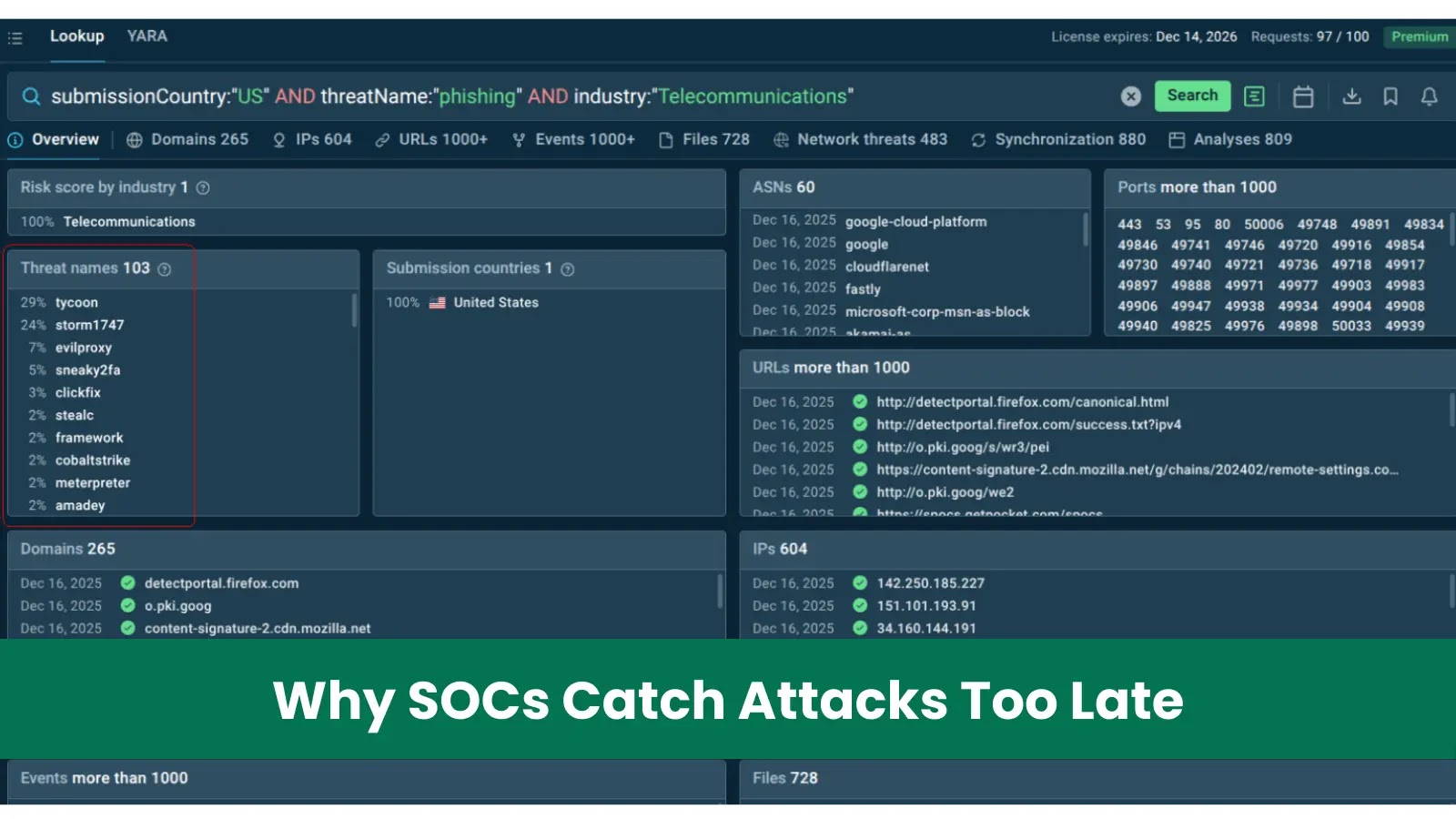This screenshot has width=1456, height=819.
Task: Click the green Search button
Action: (1192, 96)
